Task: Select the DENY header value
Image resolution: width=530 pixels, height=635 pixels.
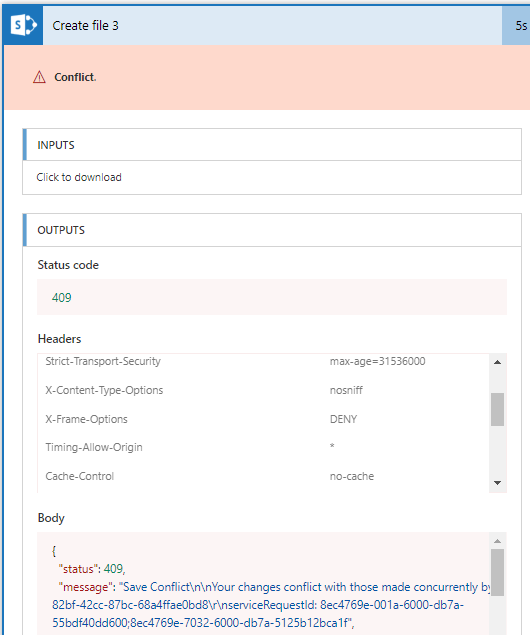Action: point(343,419)
